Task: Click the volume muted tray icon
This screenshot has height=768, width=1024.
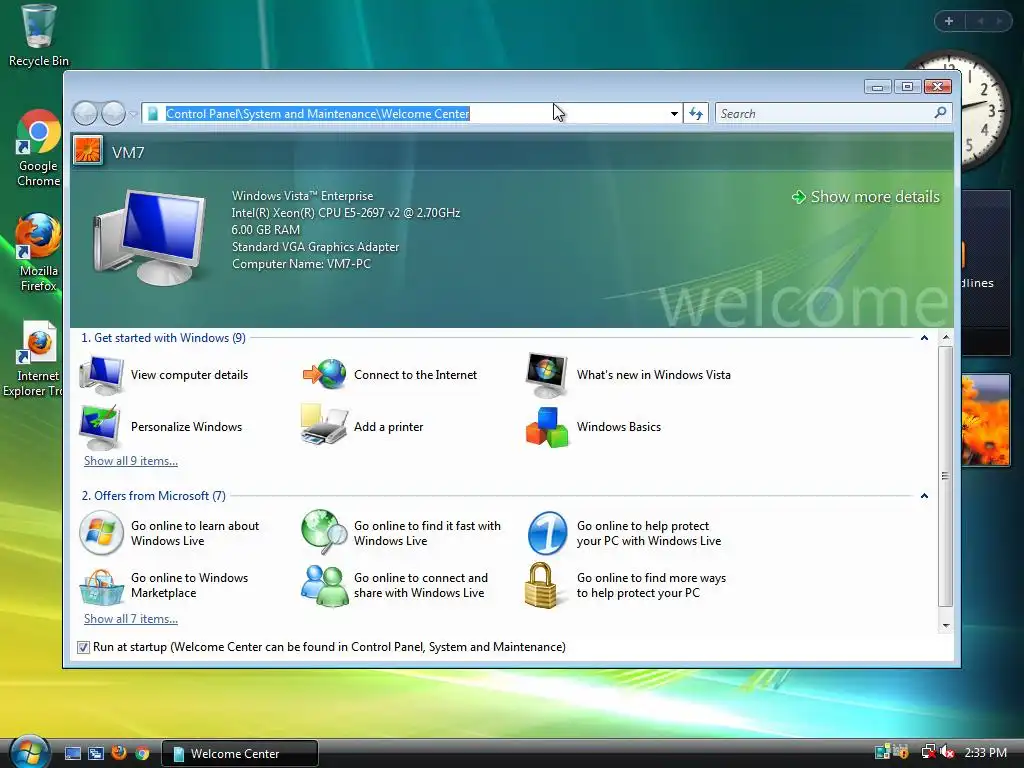Action: pos(947,752)
